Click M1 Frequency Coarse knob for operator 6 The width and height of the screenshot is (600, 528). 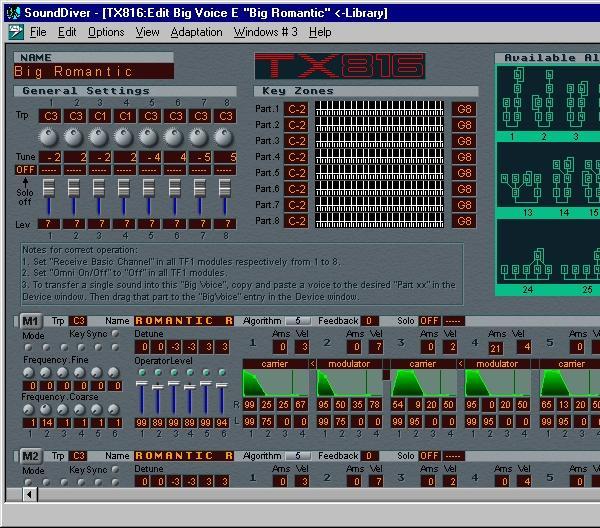click(113, 410)
